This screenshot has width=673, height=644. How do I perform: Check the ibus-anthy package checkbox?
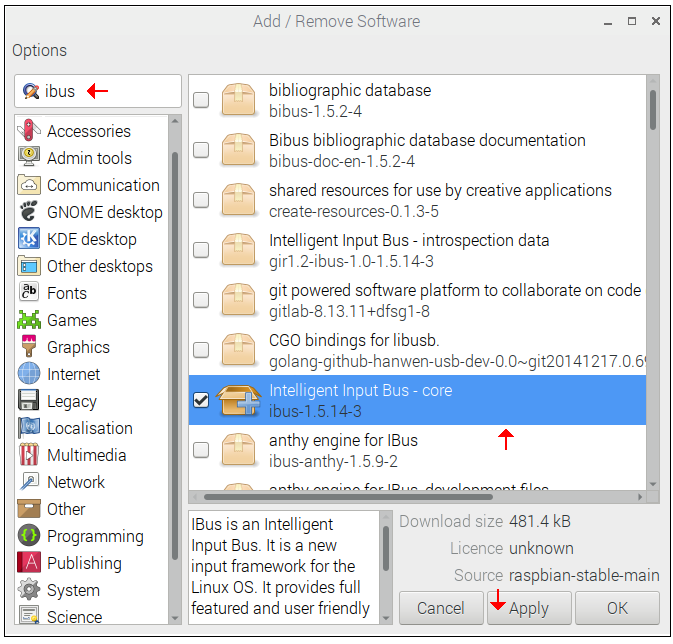tap(201, 450)
